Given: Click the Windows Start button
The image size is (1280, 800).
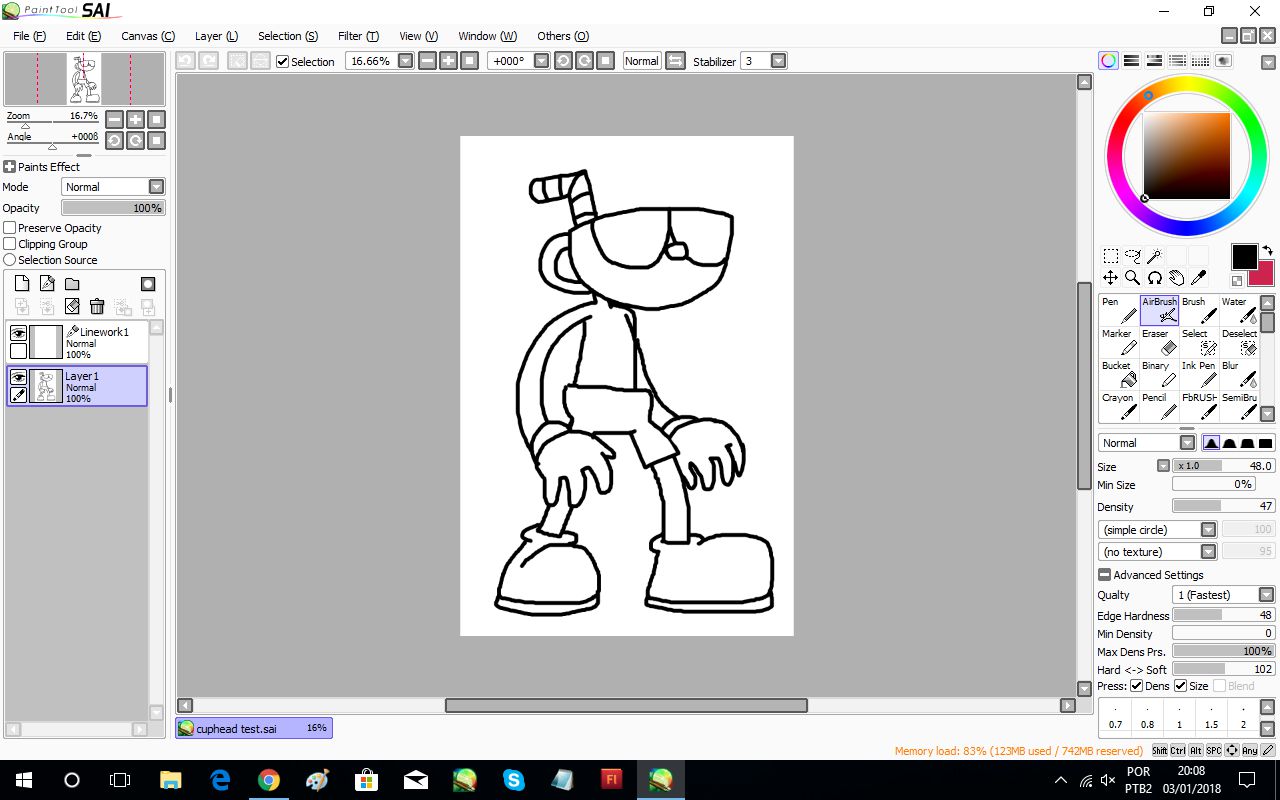Looking at the screenshot, I should click(x=23, y=779).
